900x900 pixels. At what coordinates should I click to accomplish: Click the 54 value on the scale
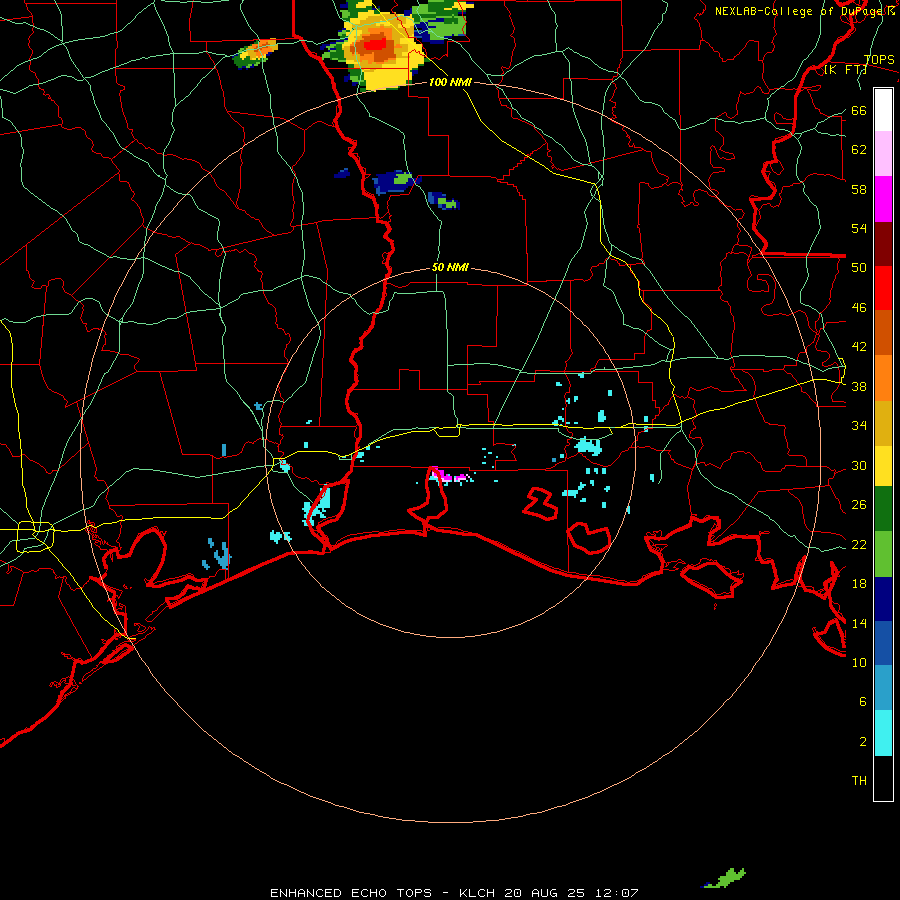[859, 228]
